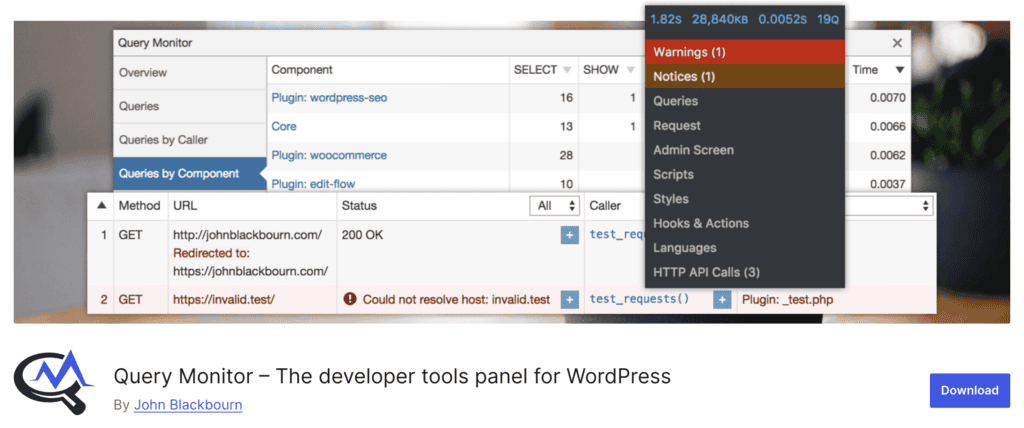Open Scripts menu item
The image size is (1024, 428).
pos(744,174)
